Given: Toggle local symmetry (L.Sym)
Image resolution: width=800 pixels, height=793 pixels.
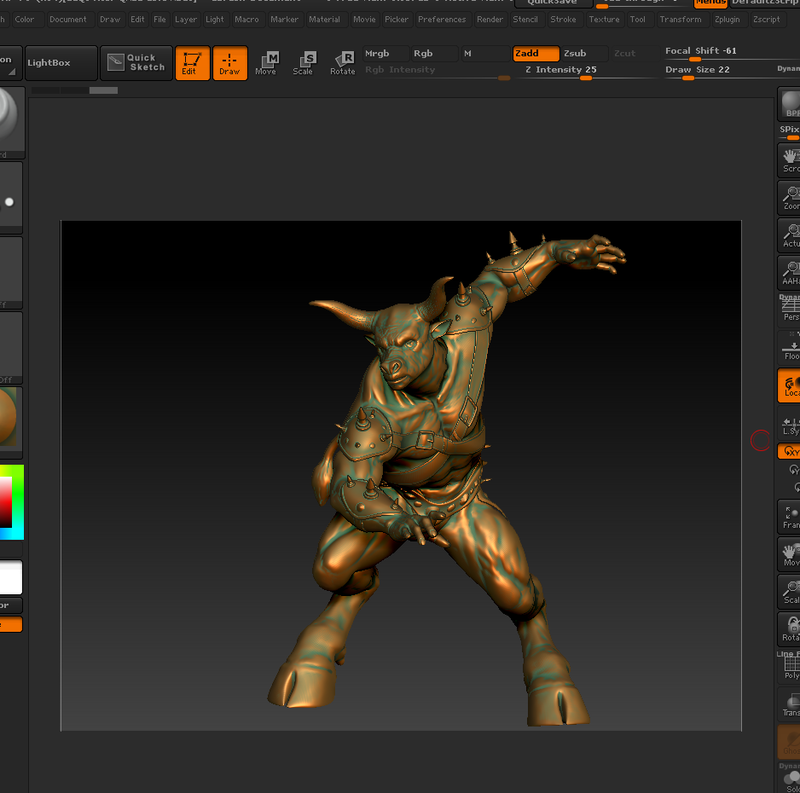Looking at the screenshot, I should [789, 425].
